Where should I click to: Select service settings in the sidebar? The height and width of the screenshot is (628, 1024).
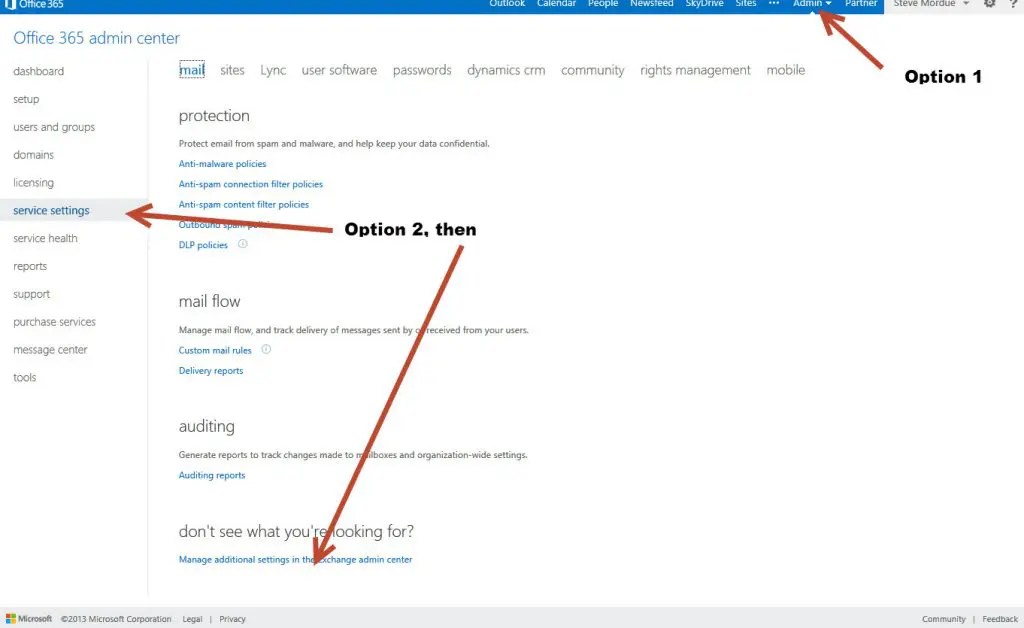(51, 210)
